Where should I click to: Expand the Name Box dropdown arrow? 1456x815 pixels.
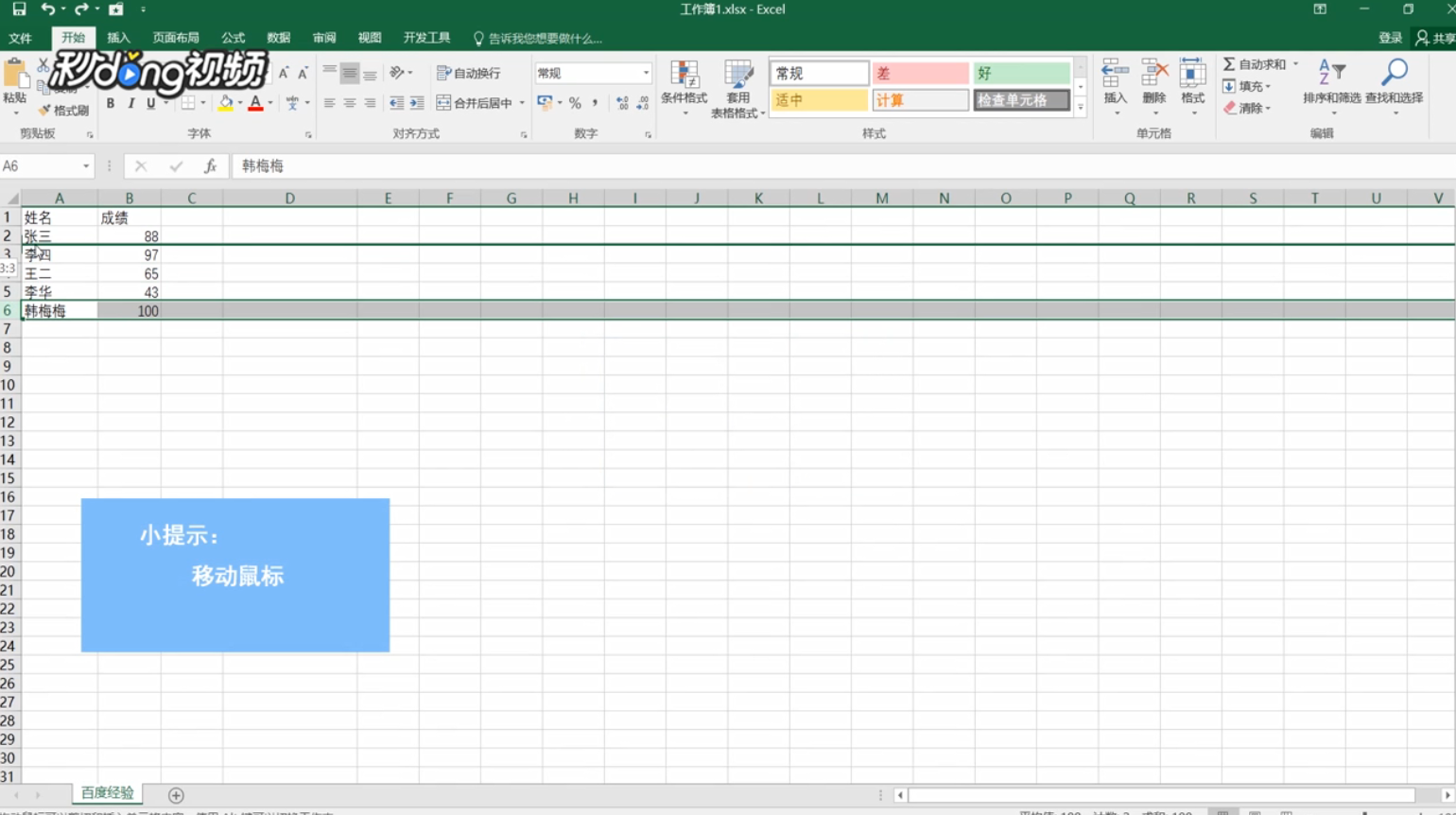pos(86,166)
